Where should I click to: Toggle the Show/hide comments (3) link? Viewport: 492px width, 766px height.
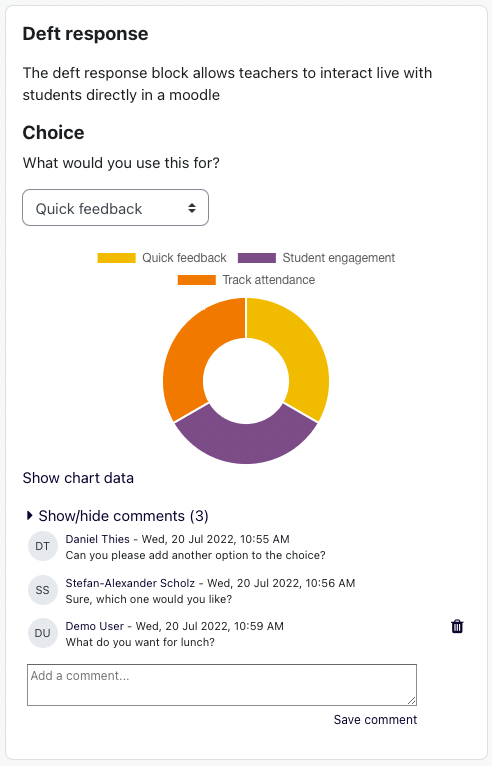pos(124,516)
